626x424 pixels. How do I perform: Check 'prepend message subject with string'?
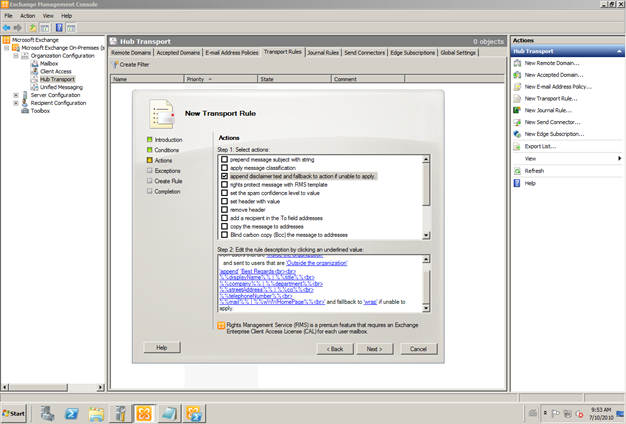224,159
